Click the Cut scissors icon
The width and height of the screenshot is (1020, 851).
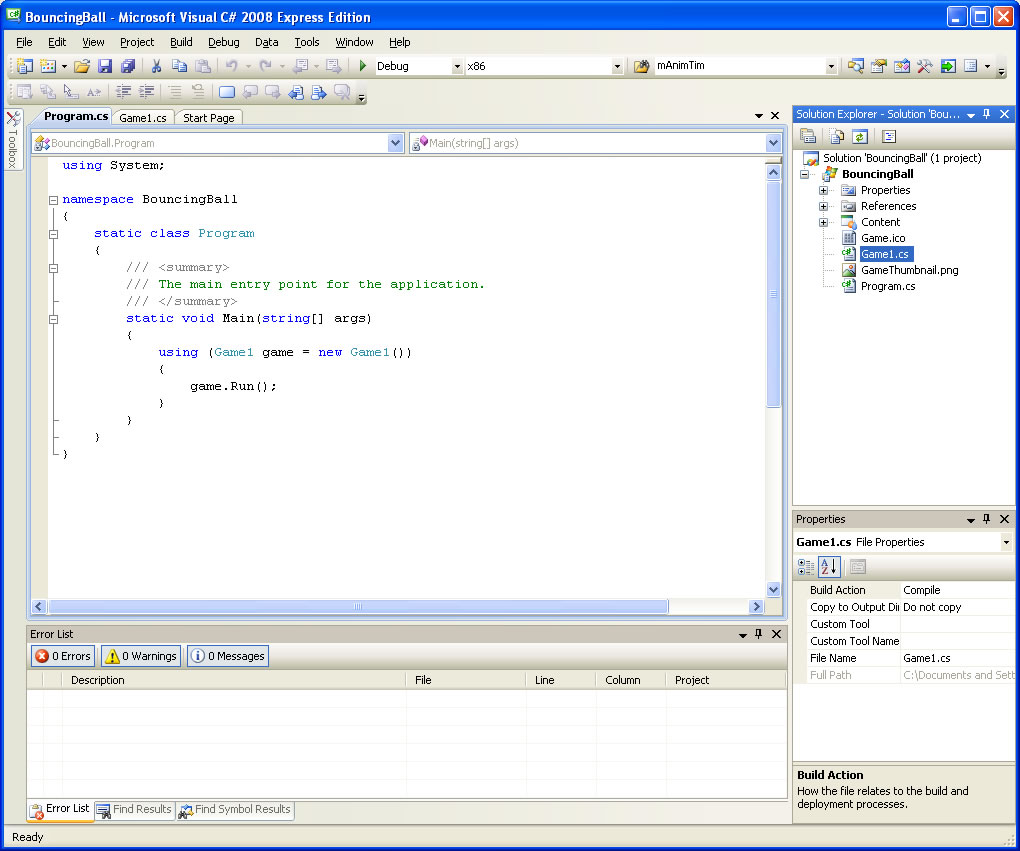pyautogui.click(x=156, y=66)
